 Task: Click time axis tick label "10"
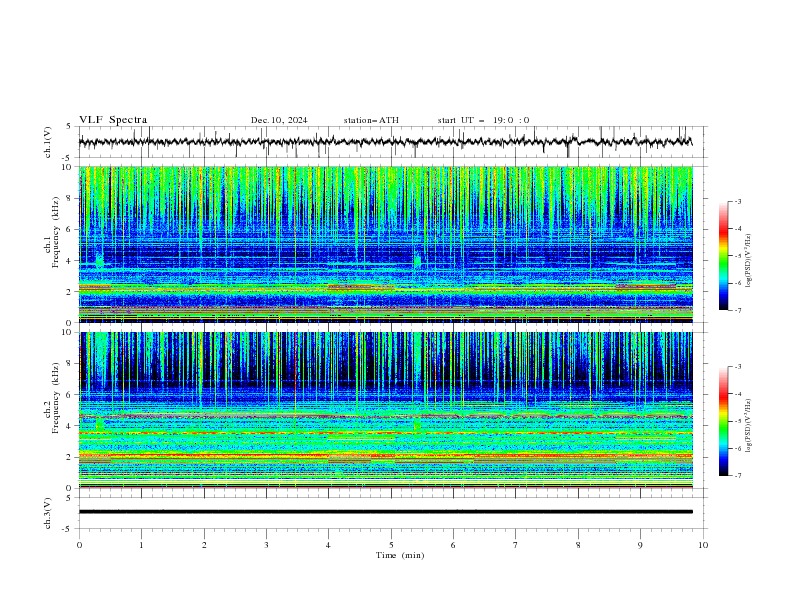[703, 545]
